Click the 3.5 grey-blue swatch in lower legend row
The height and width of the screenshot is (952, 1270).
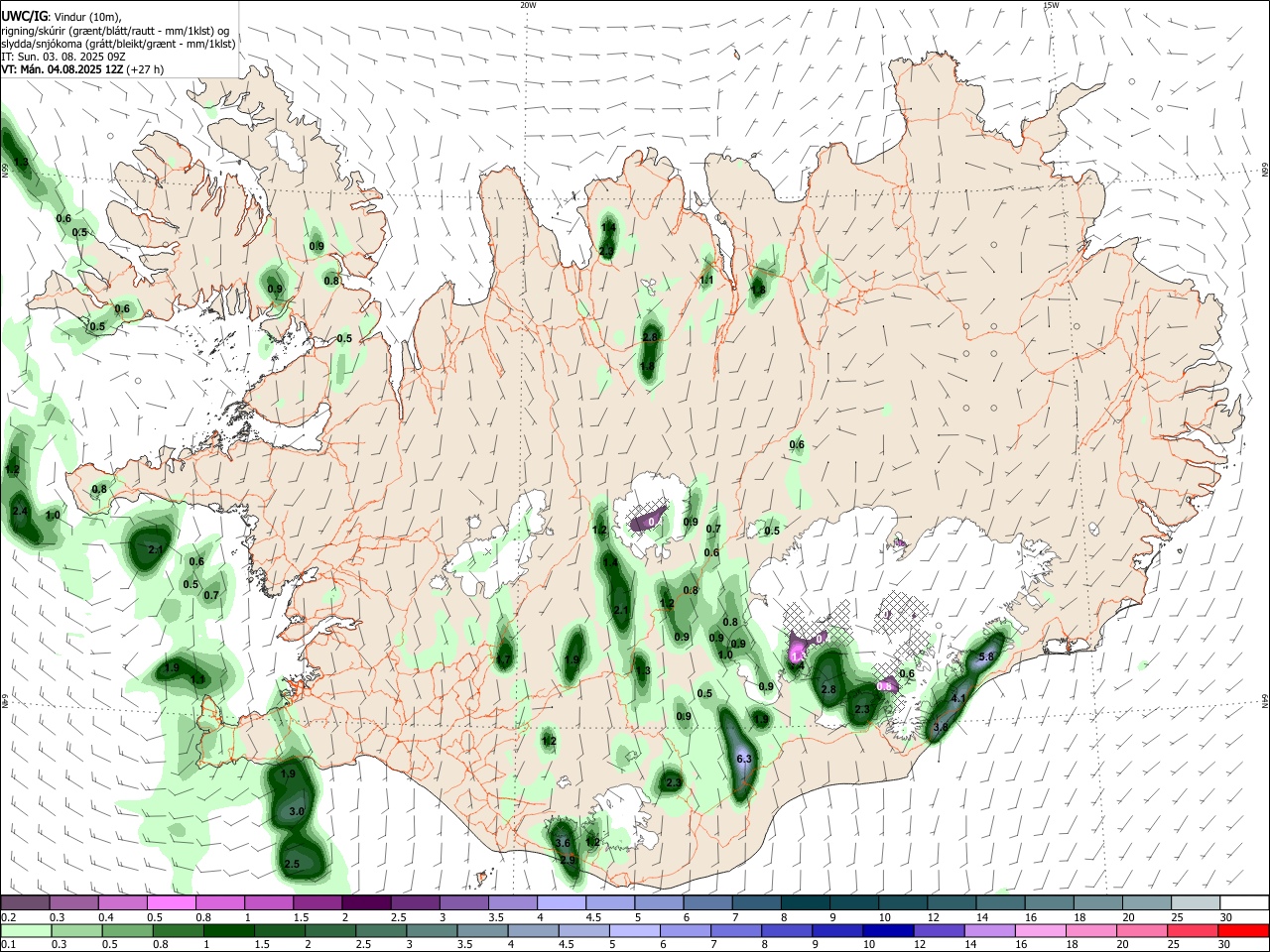[x=482, y=930]
